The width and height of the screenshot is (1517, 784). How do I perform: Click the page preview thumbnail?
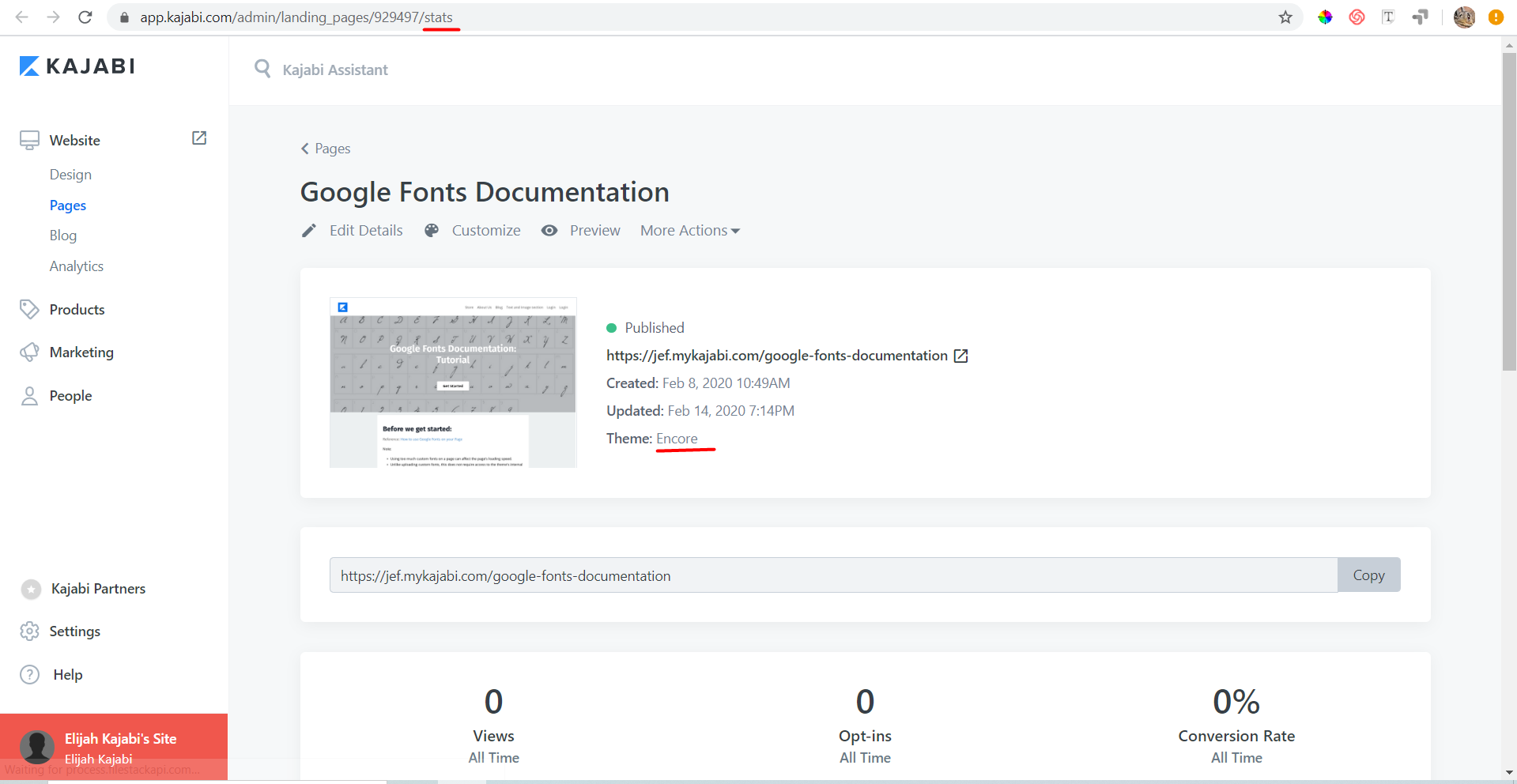453,383
